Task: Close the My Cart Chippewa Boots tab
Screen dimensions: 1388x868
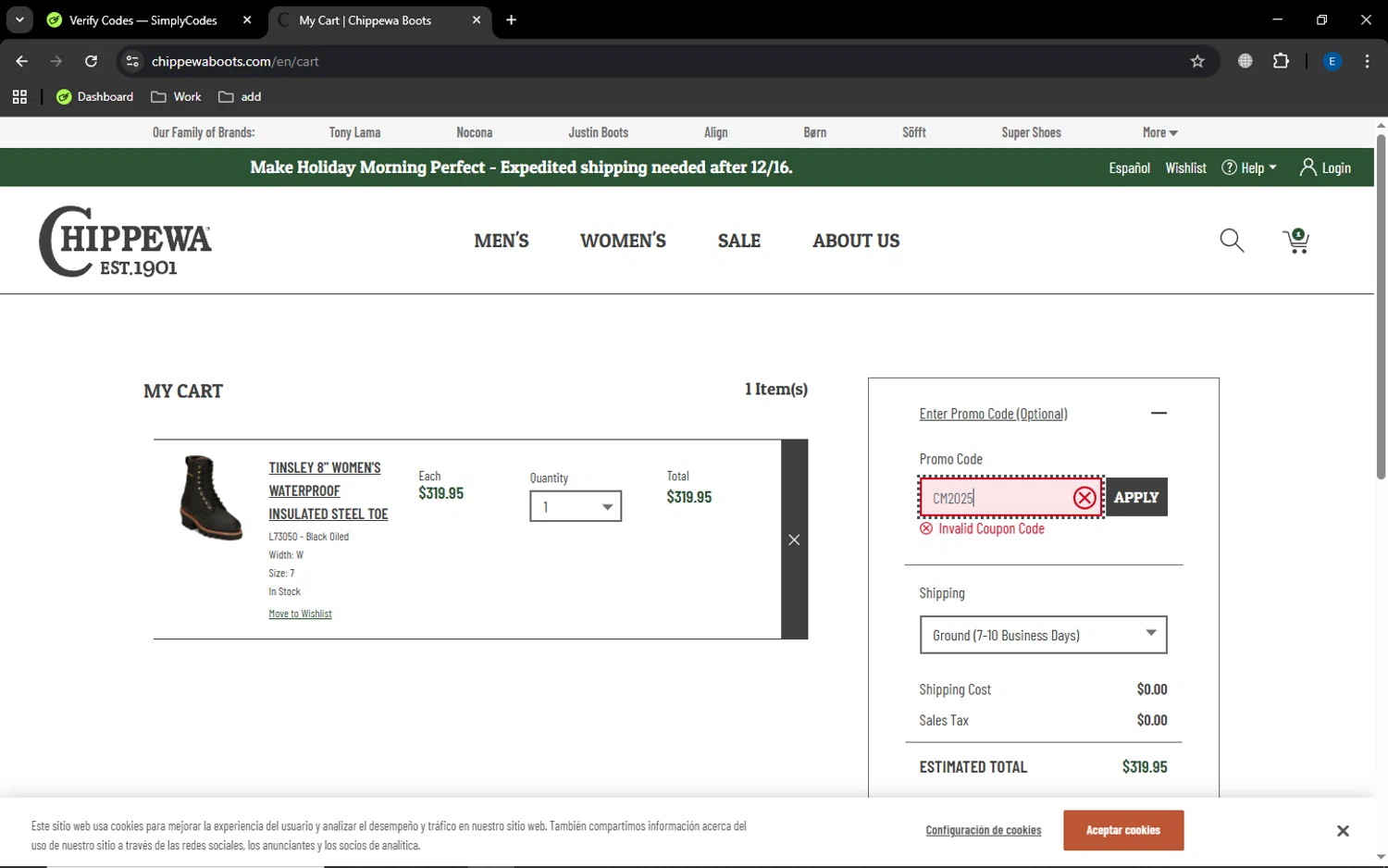Action: [x=477, y=20]
